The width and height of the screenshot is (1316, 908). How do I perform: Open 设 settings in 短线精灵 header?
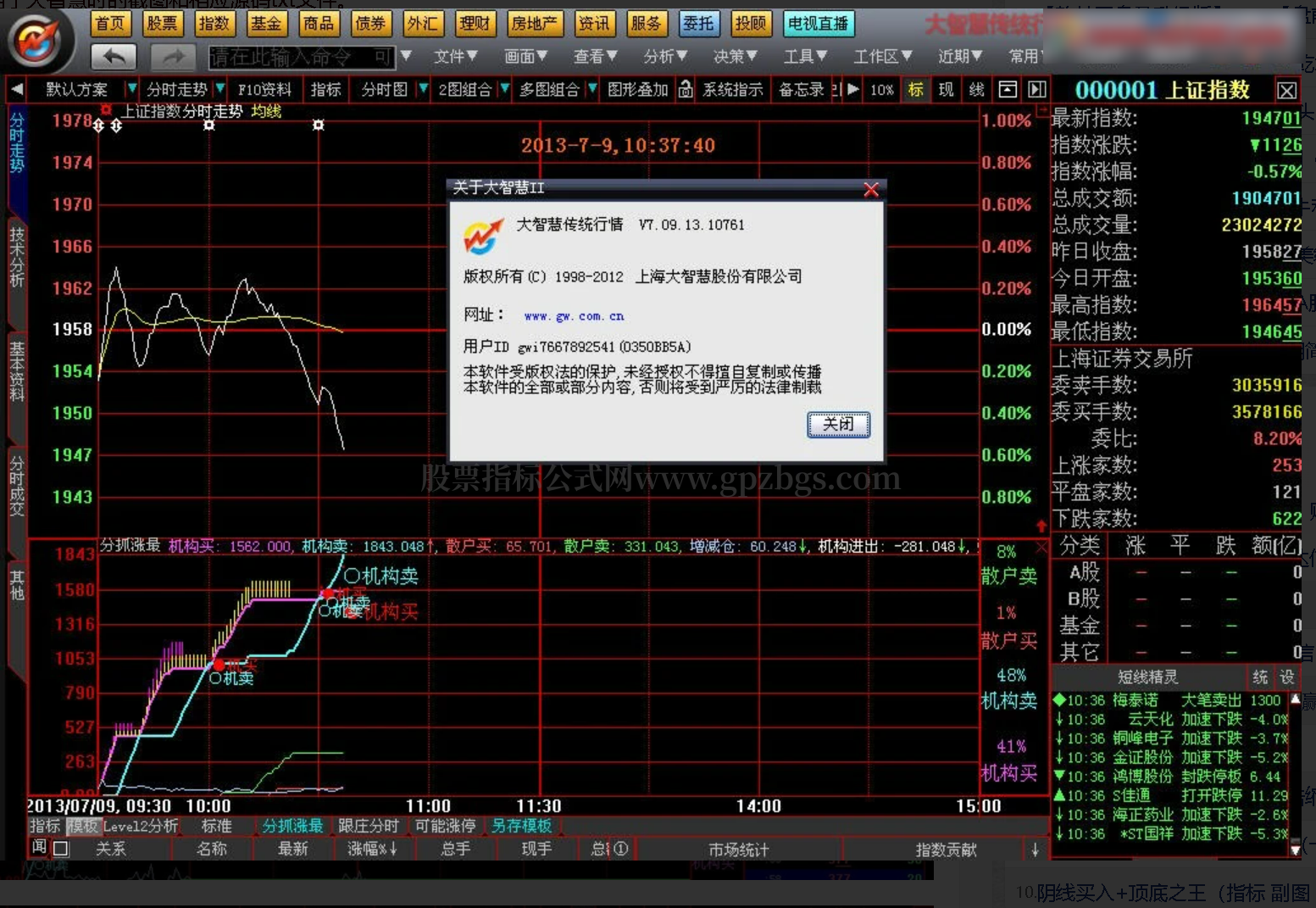pyautogui.click(x=1287, y=677)
